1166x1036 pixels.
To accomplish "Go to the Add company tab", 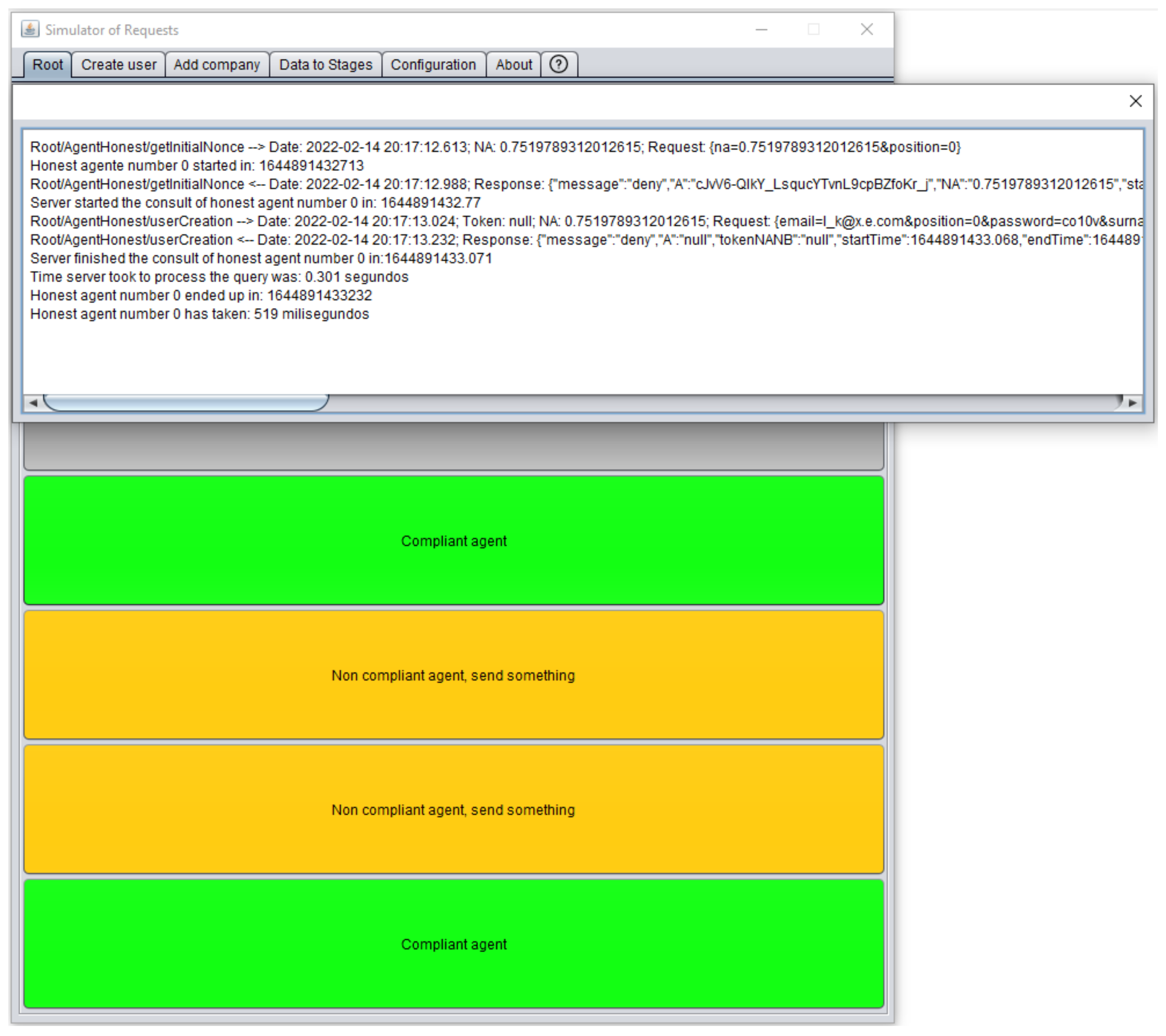I will coord(217,65).
